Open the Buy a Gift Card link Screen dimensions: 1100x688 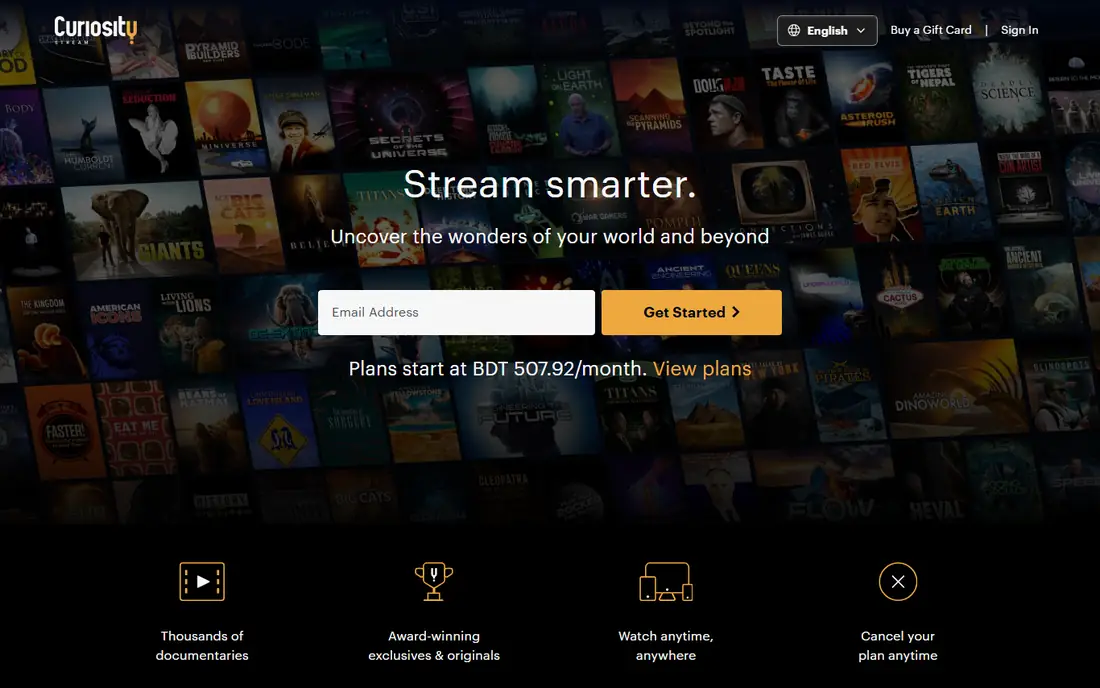[931, 30]
